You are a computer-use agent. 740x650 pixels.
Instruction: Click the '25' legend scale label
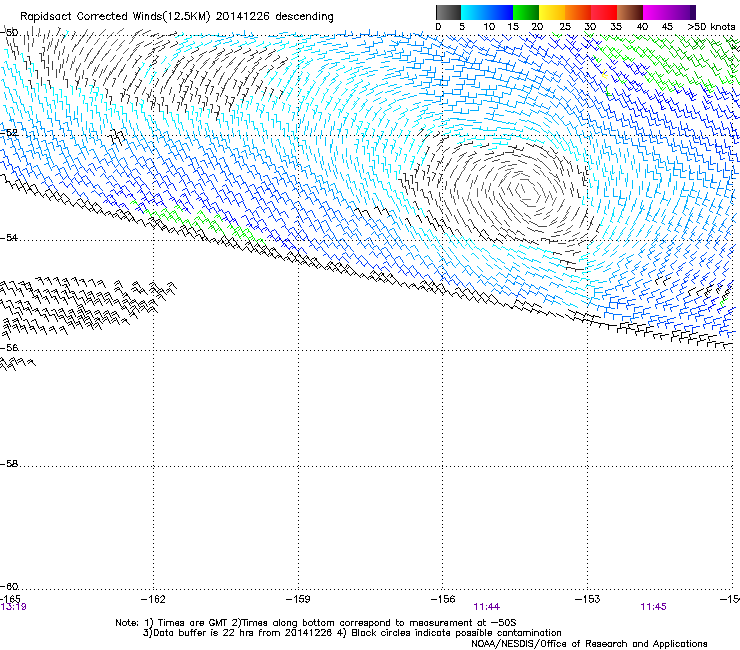click(x=564, y=27)
